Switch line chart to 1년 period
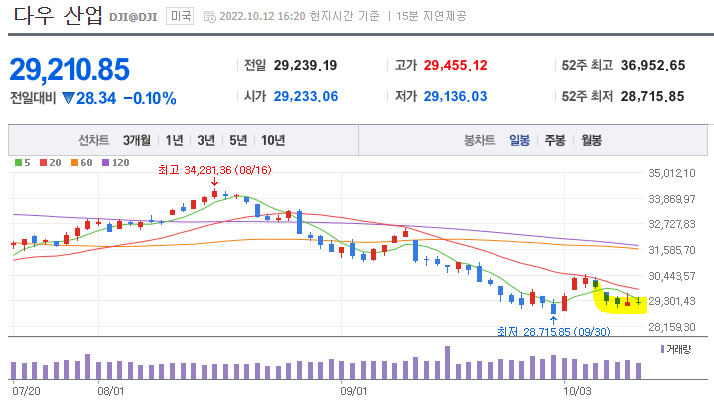714x410 pixels. pos(174,140)
